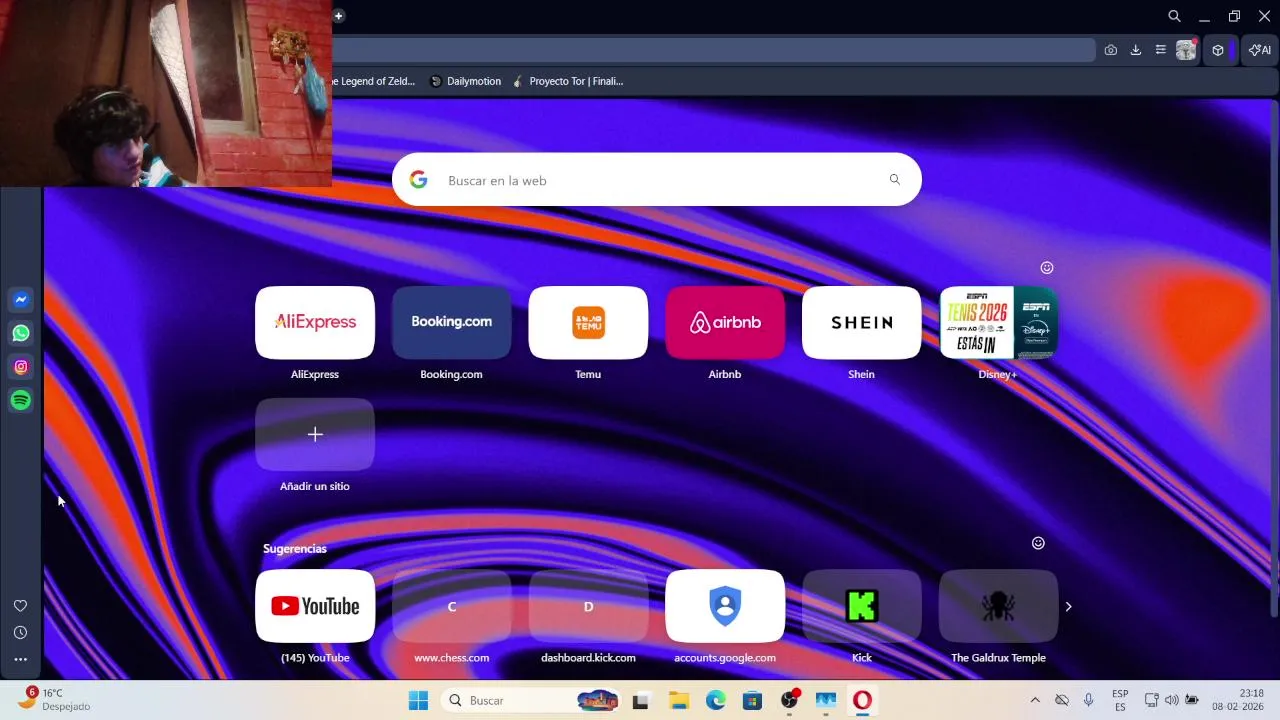Open Messenger in the Opera sidebar

coord(20,300)
